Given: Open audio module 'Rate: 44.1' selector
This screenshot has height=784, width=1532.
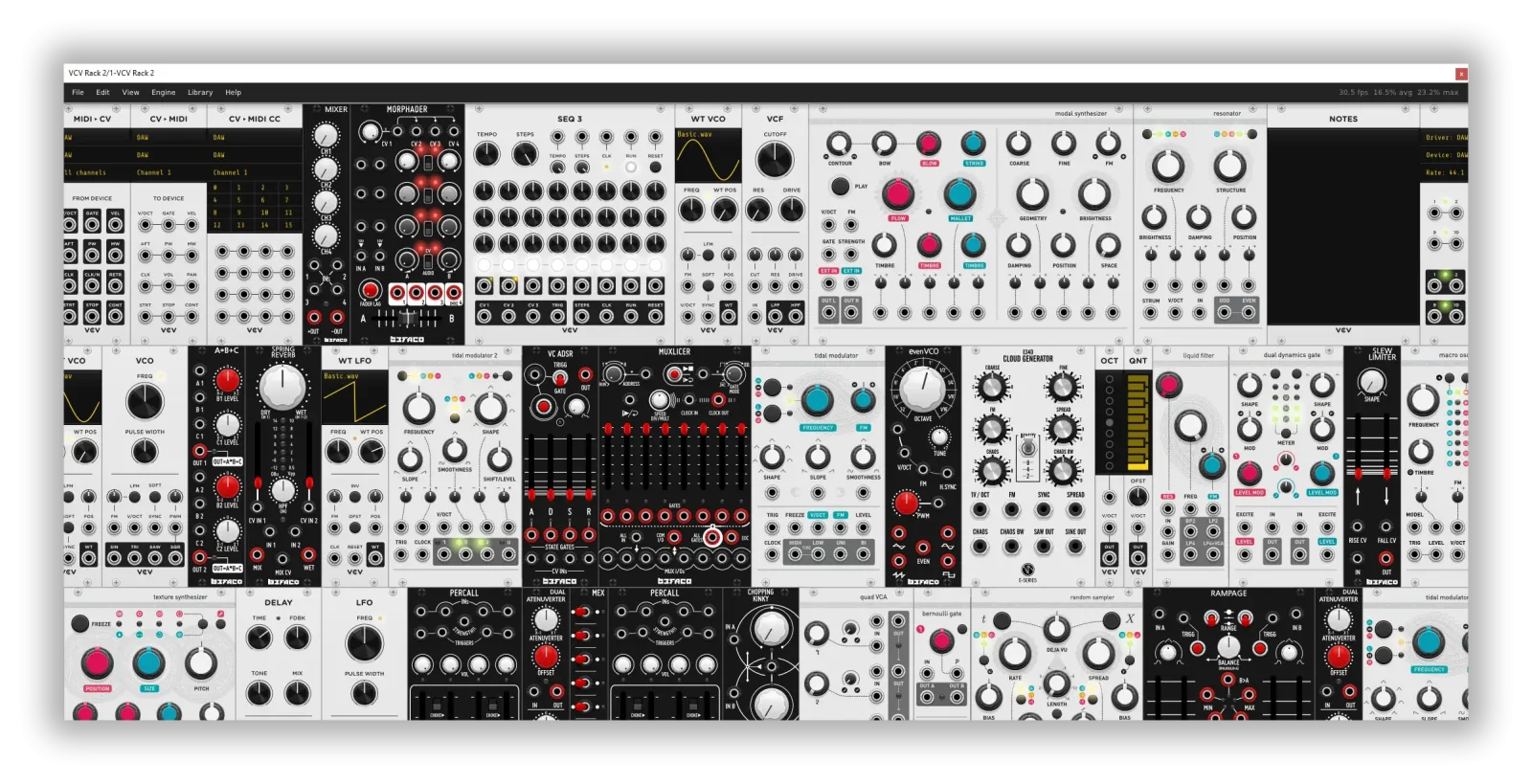Looking at the screenshot, I should click(1444, 172).
